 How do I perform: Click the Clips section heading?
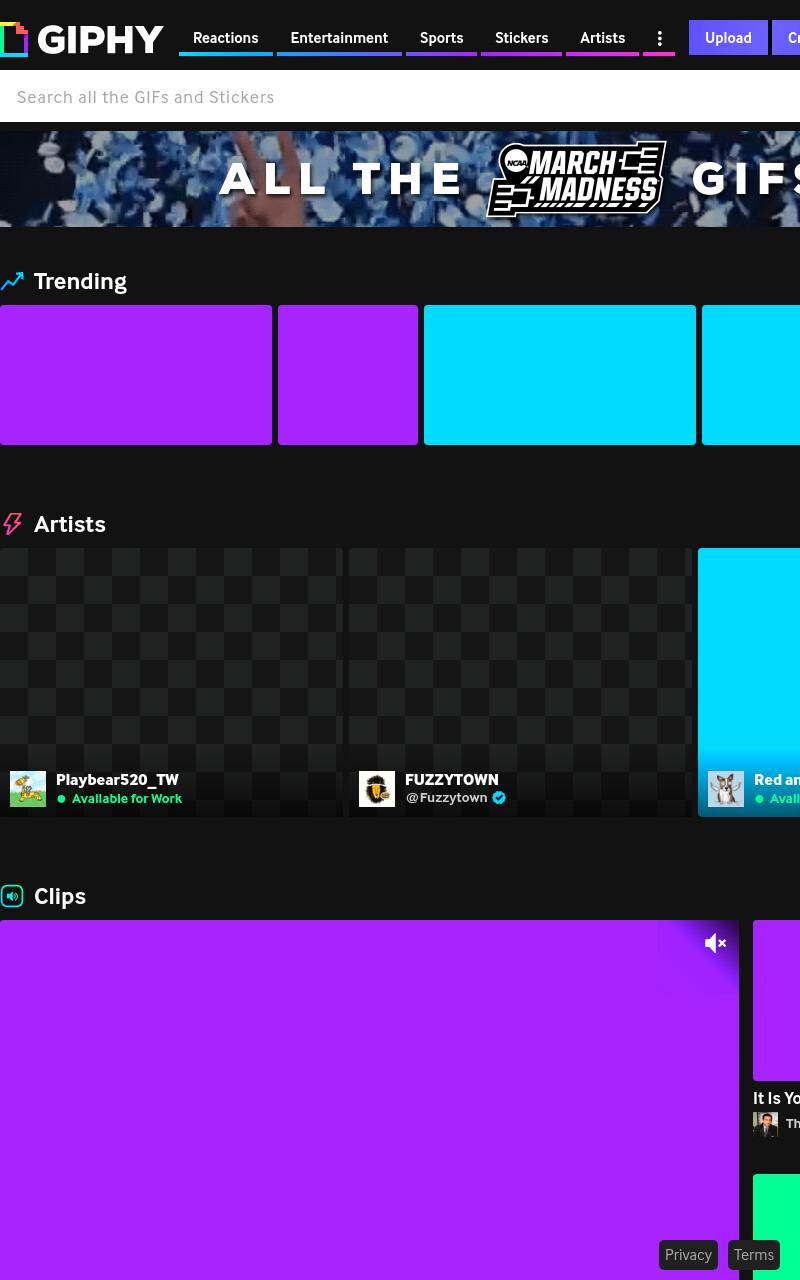(60, 896)
